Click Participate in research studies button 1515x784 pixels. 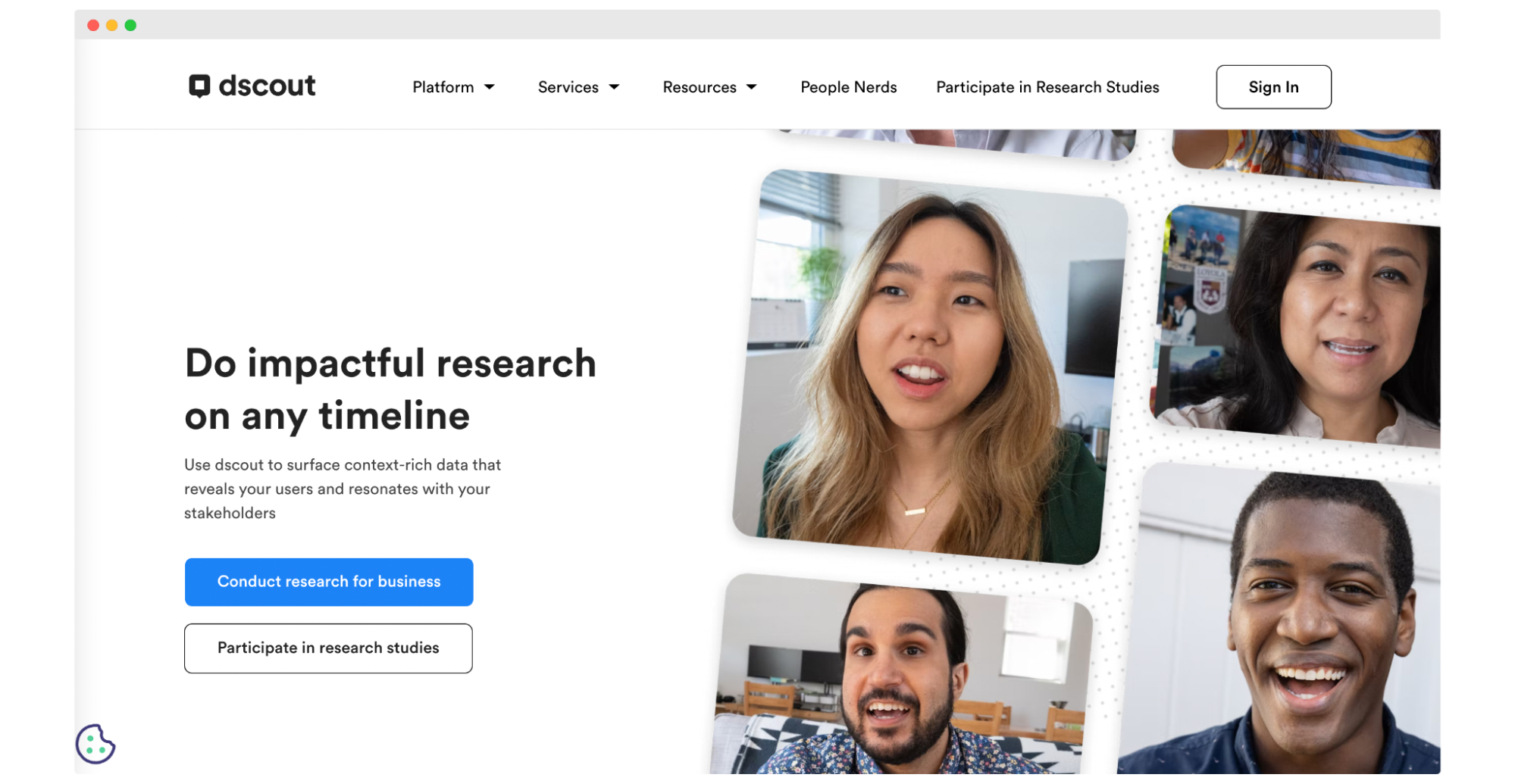[328, 648]
